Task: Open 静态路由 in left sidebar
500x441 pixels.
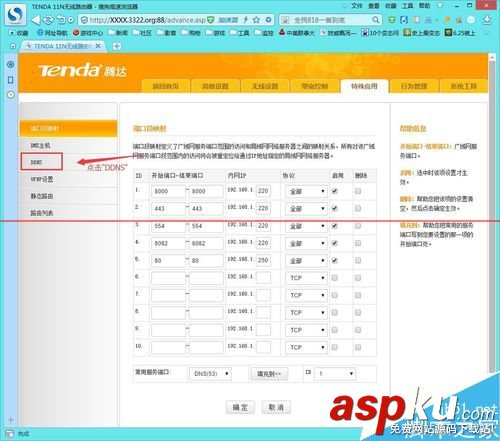Action: click(42, 196)
